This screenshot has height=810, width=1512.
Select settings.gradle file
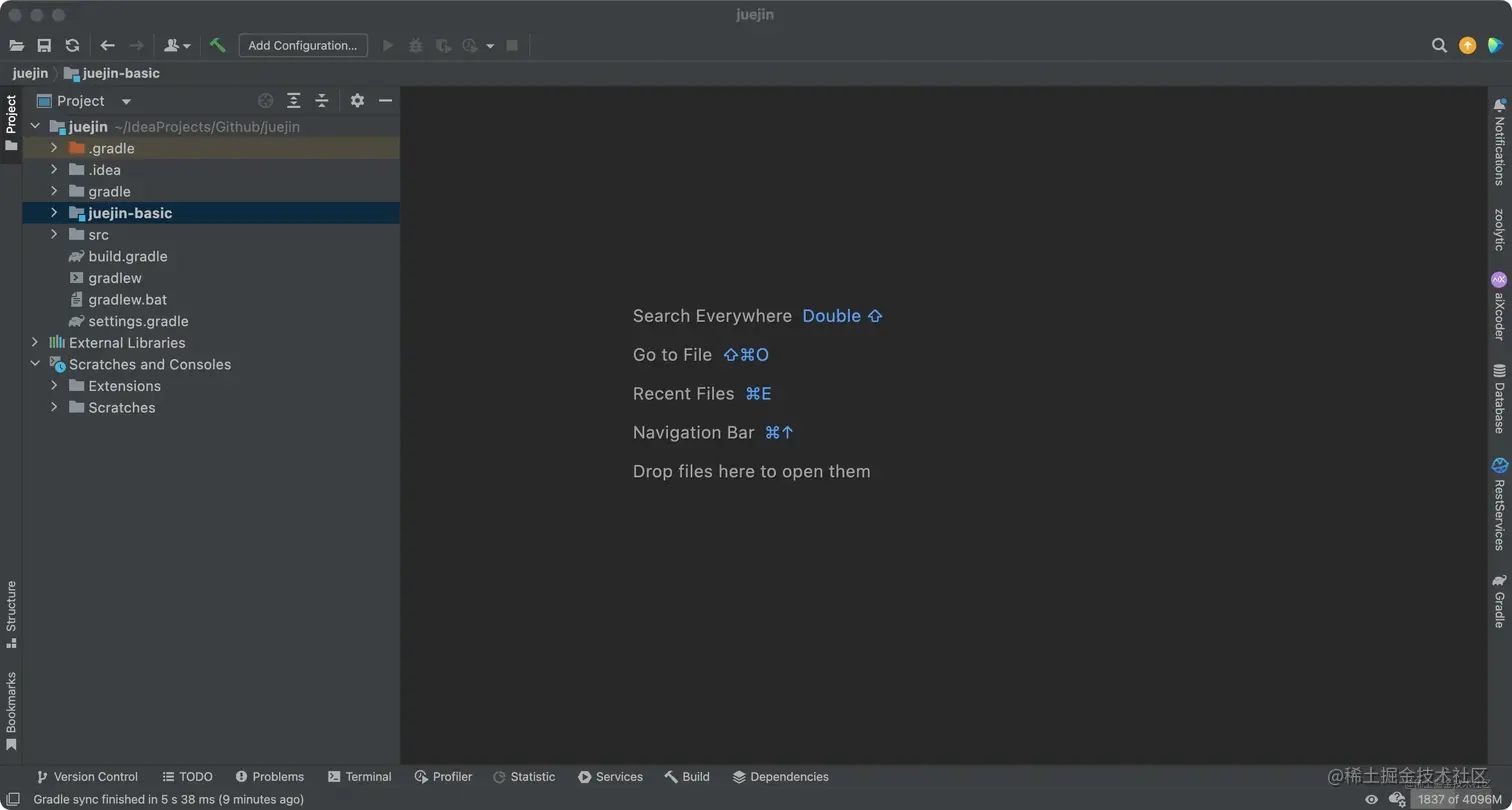(138, 321)
